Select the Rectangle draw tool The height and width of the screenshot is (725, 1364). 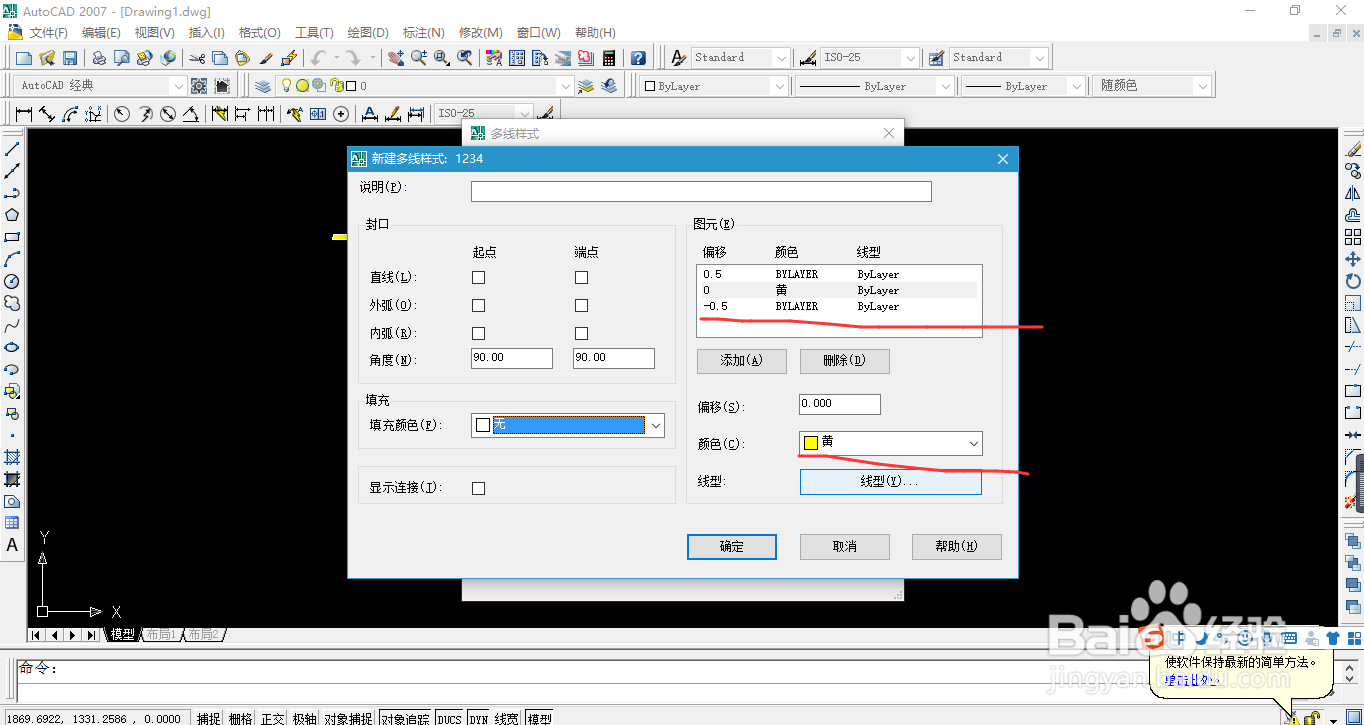pos(12,237)
